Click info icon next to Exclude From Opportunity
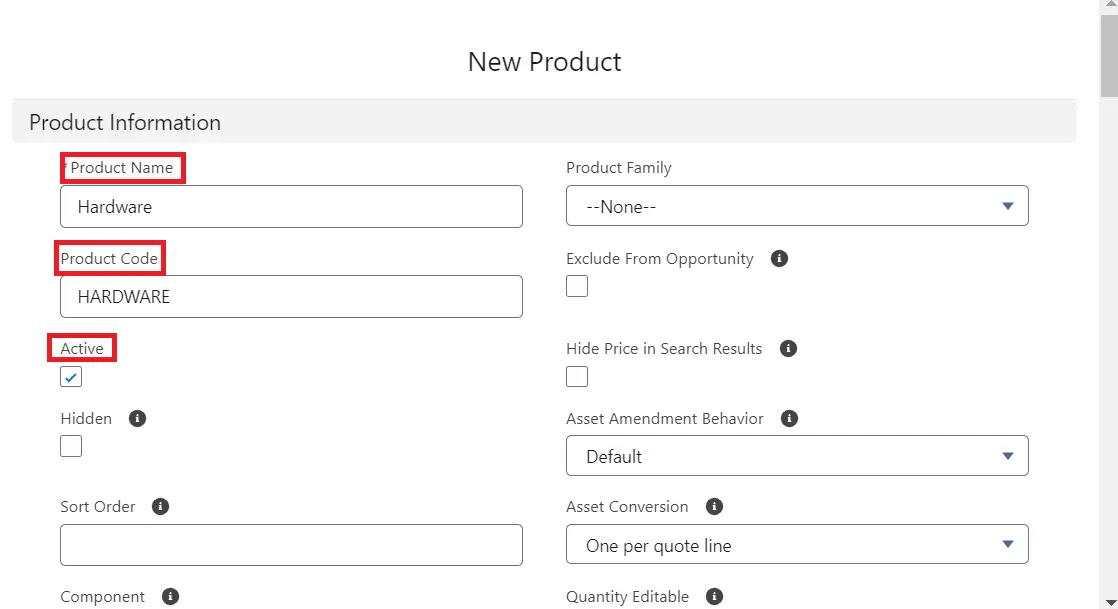This screenshot has width=1118, height=609. [x=780, y=258]
